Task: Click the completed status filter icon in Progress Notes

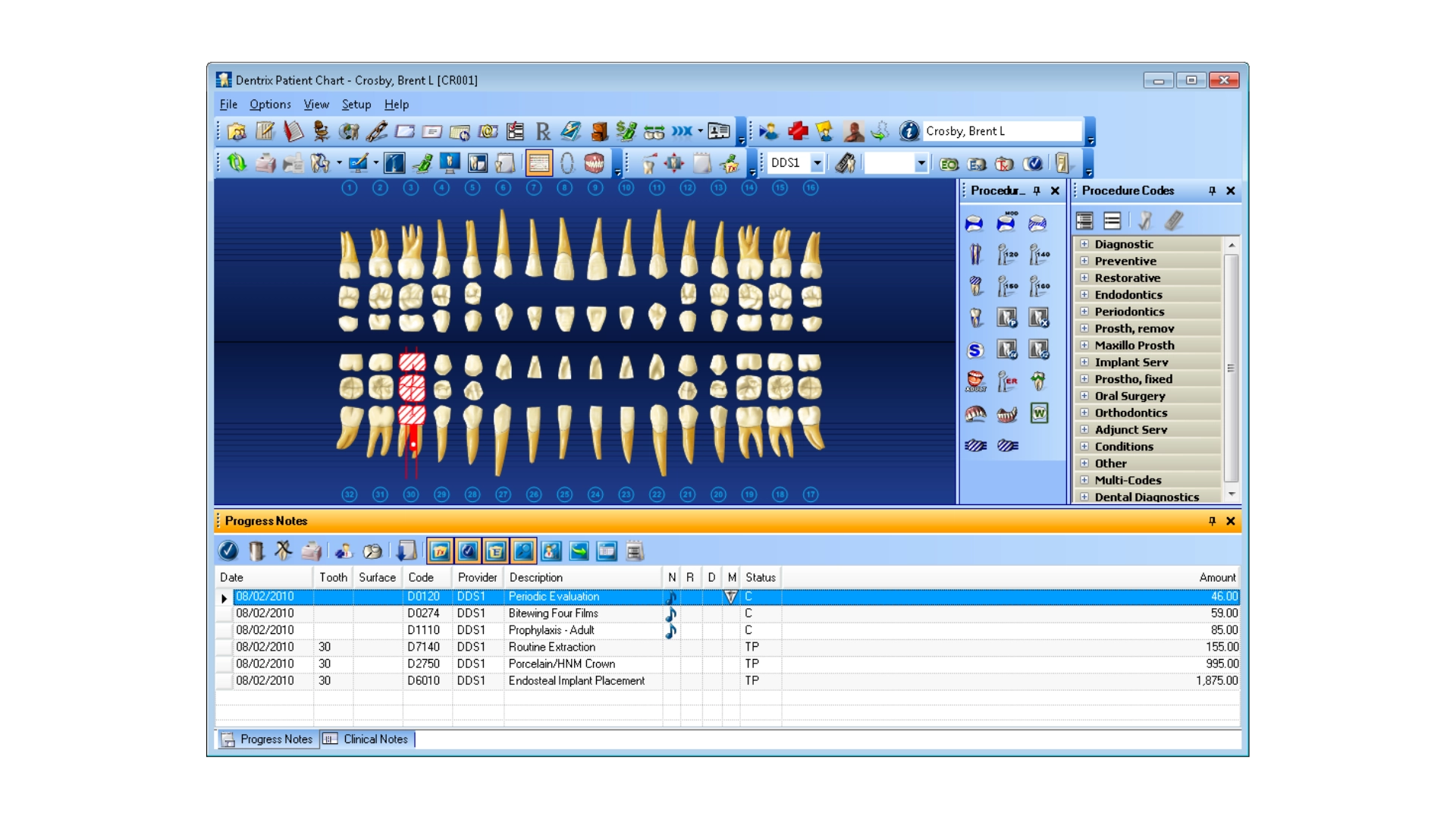Action: click(466, 553)
